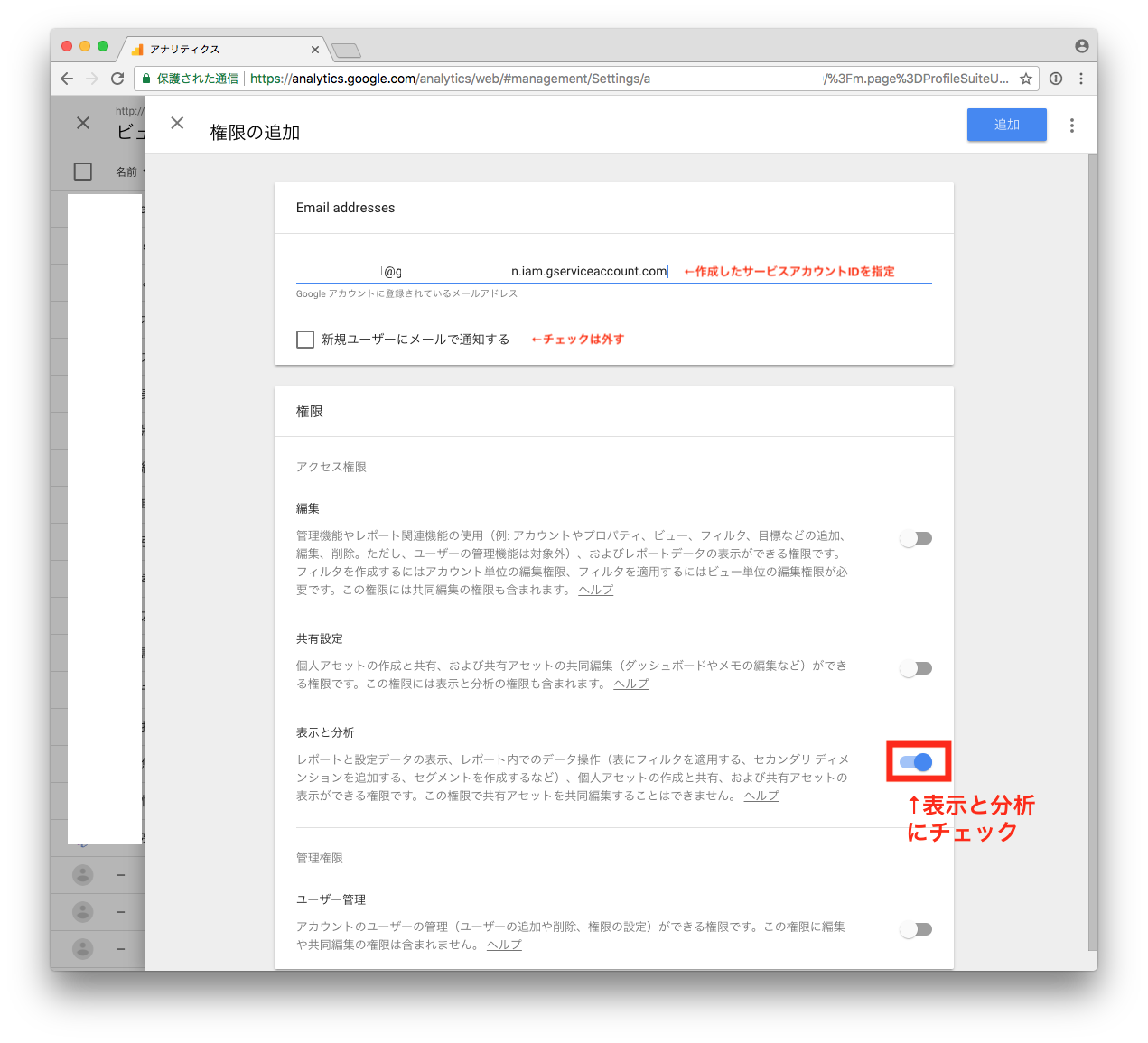Select the 名前 checkbox in the left panel
1148x1043 pixels.
point(82,171)
